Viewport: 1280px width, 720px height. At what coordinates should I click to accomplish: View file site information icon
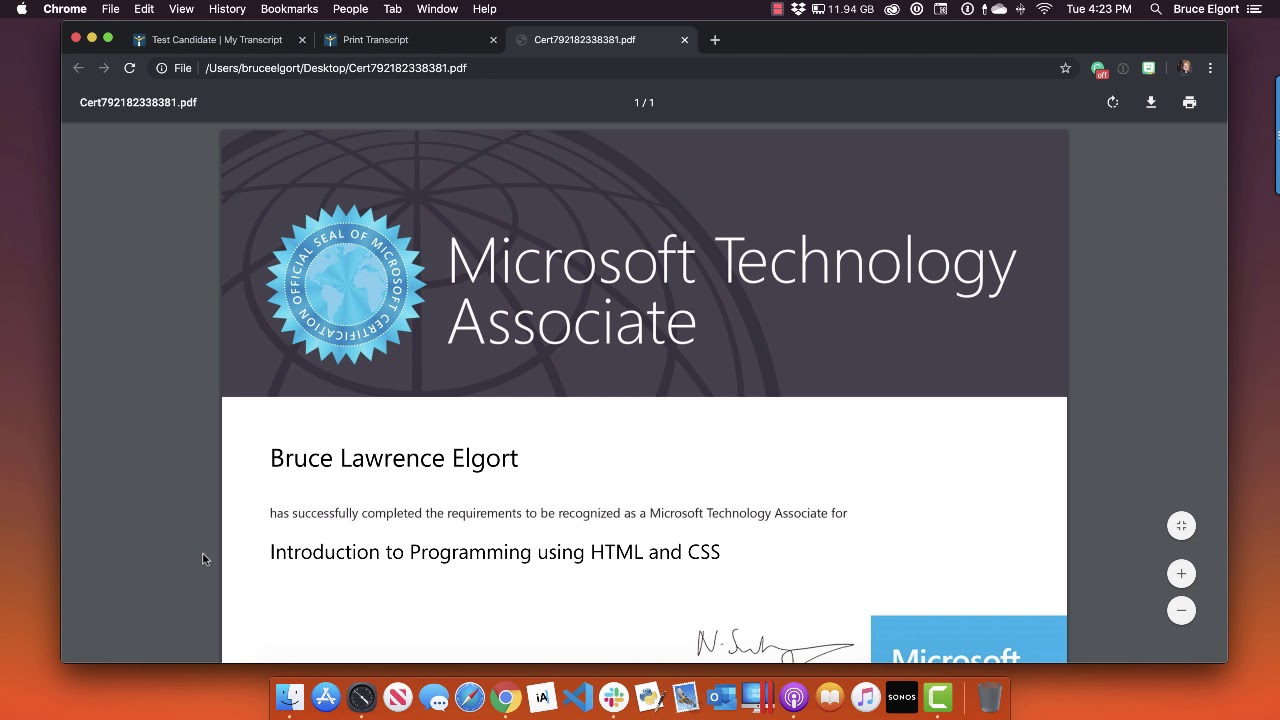point(161,68)
